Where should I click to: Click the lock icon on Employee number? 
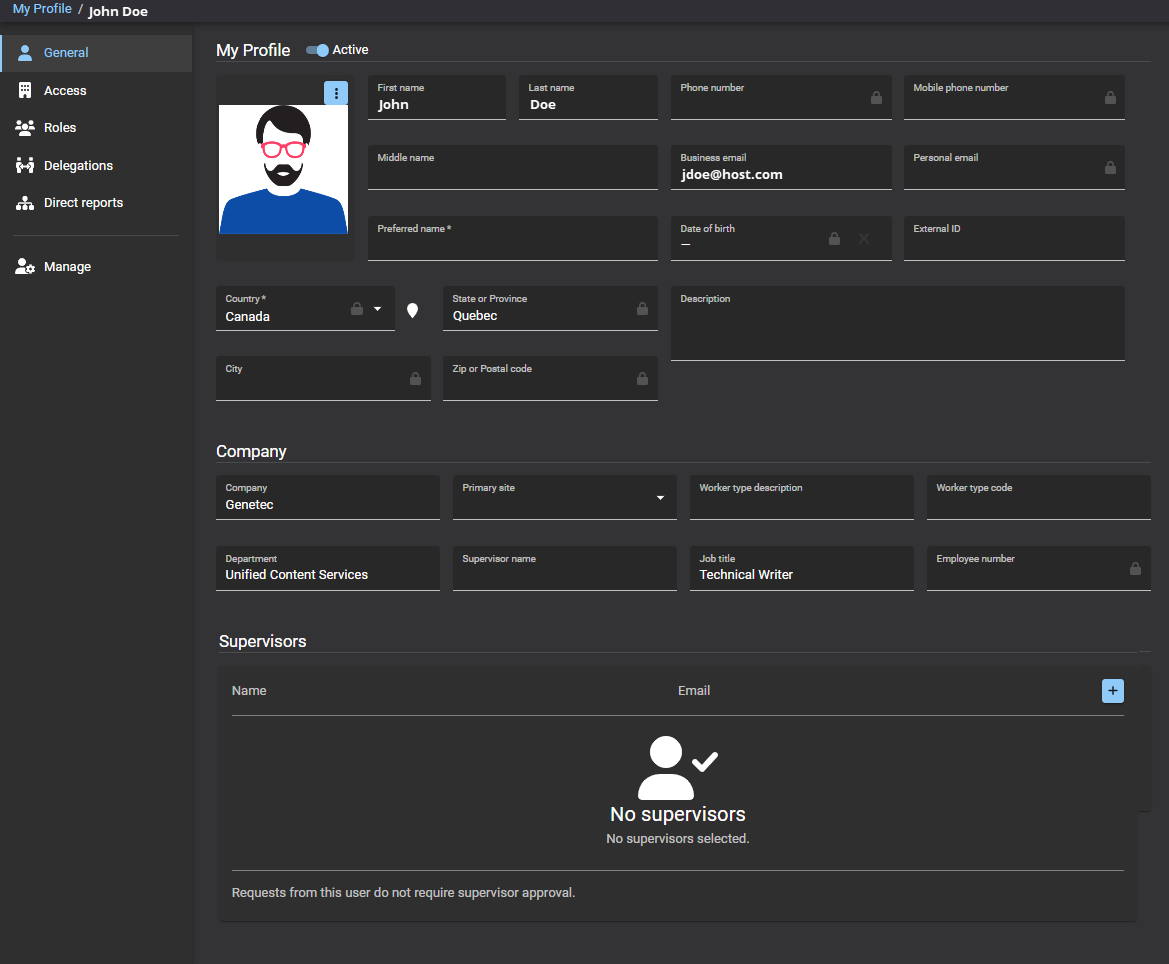1135,568
